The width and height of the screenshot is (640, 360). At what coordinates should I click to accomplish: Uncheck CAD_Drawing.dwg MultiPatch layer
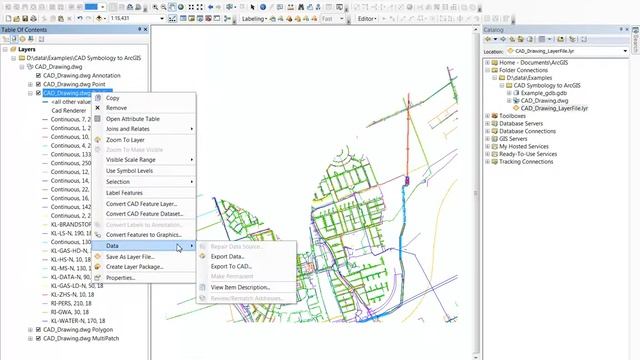click(x=38, y=338)
